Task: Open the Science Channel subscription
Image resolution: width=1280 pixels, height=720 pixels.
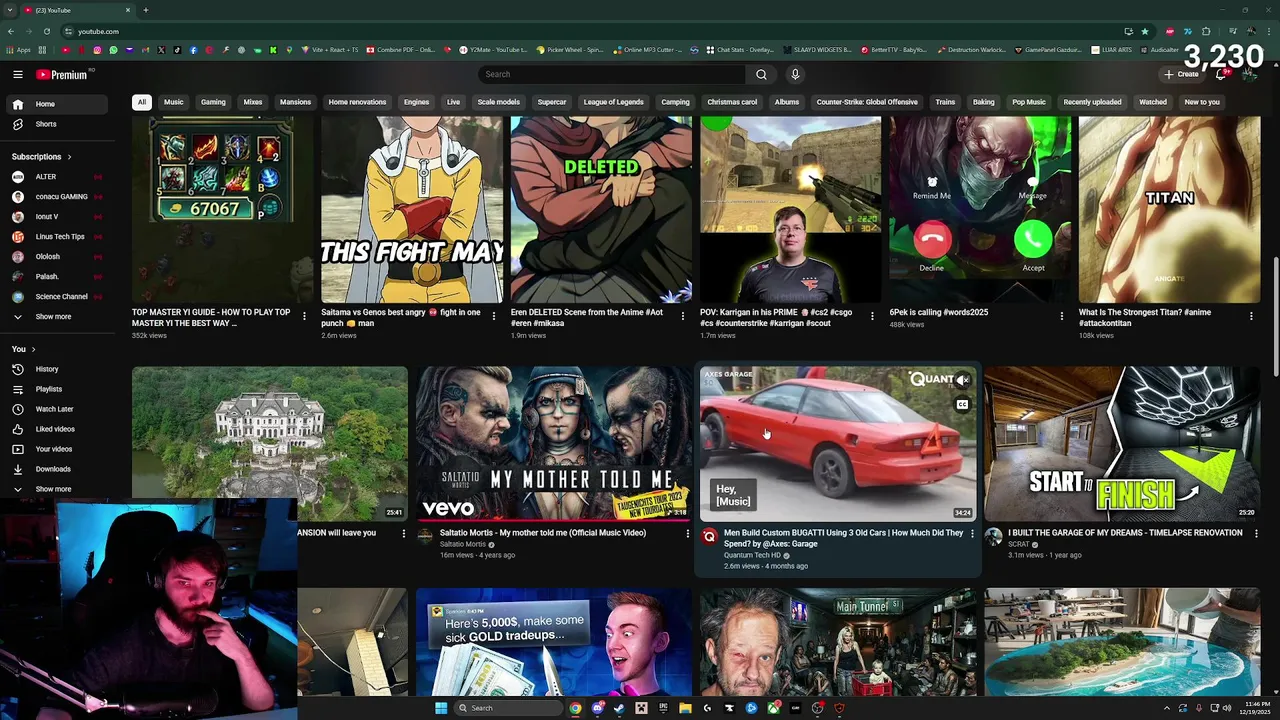Action: pyautogui.click(x=56, y=297)
